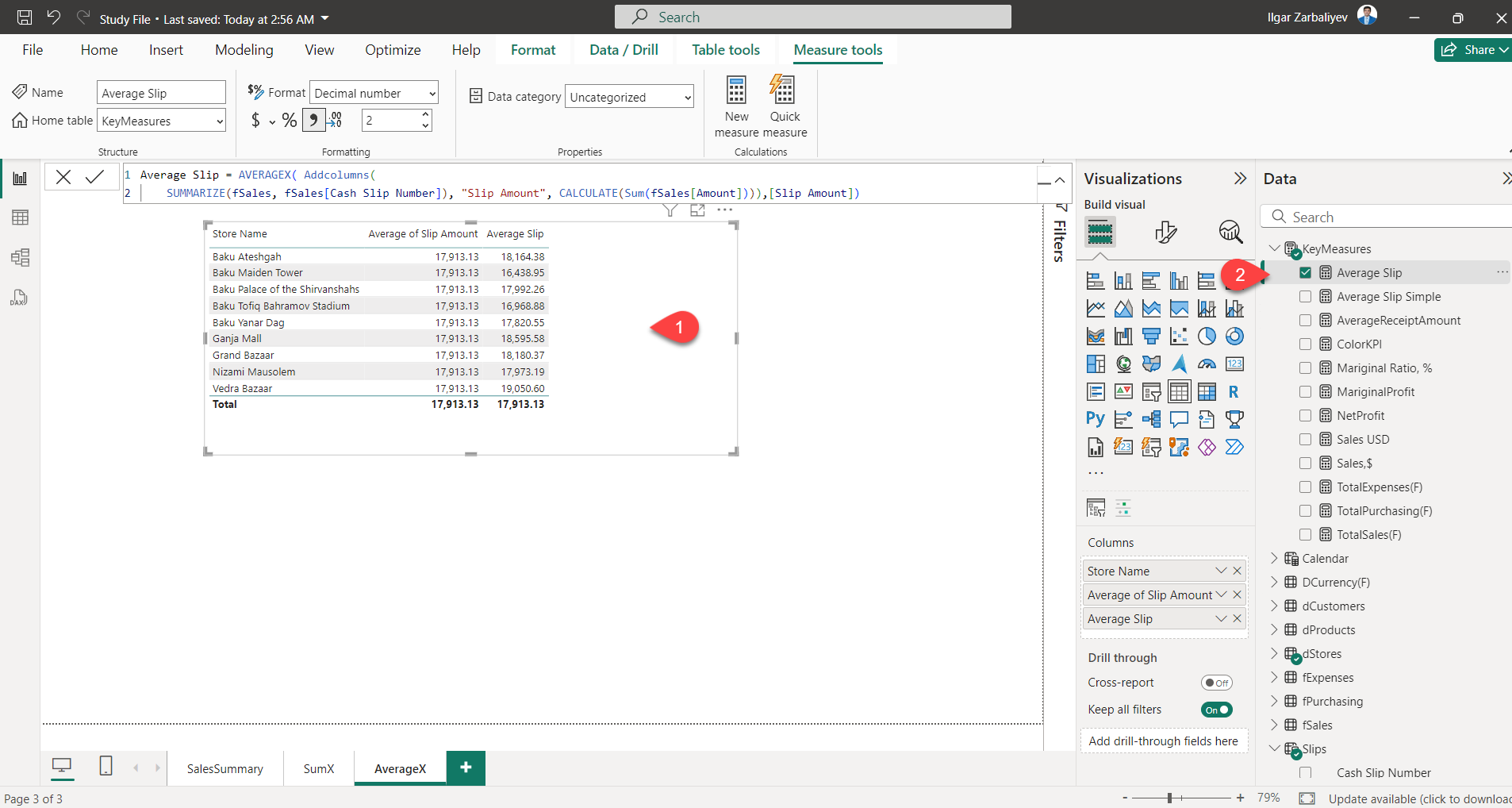Select the donut chart visual
Viewport: 1512px width, 808px height.
pyautogui.click(x=1234, y=337)
